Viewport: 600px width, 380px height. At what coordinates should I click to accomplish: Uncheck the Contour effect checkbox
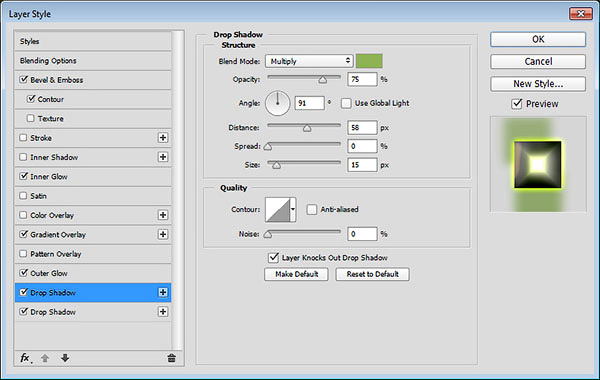point(31,99)
